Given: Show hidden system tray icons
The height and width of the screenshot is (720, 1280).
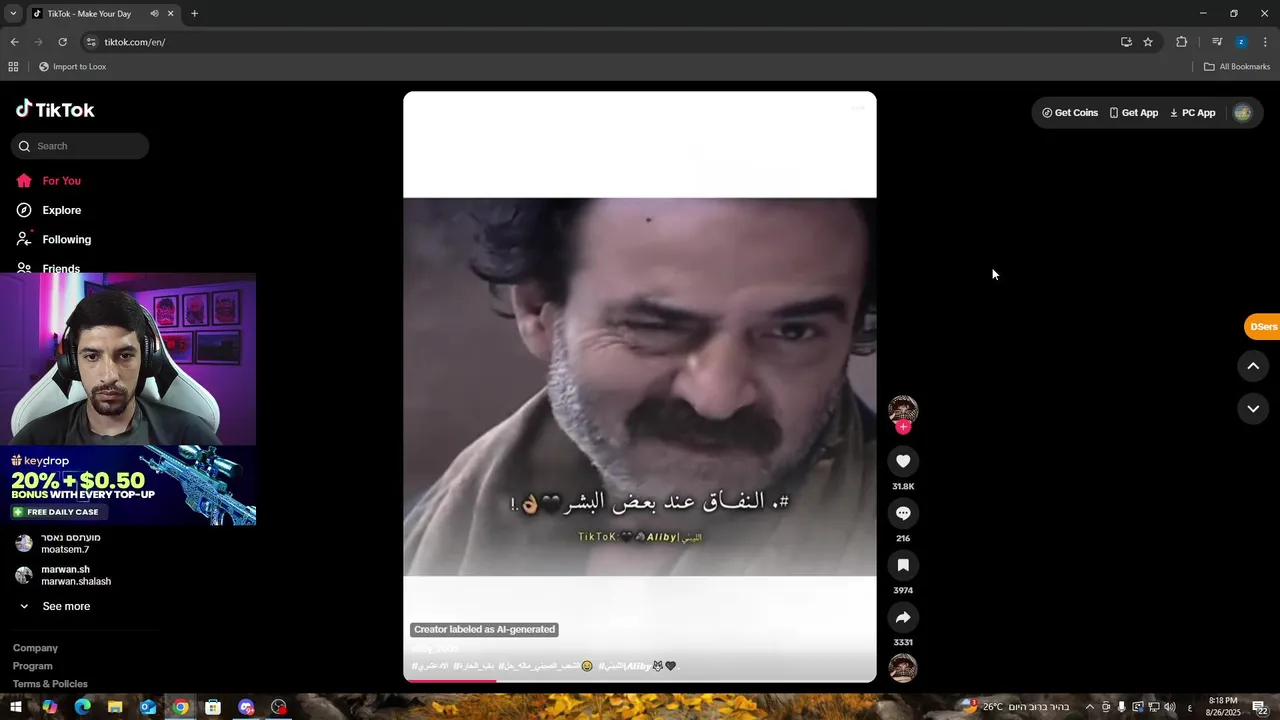Looking at the screenshot, I should tap(1089, 707).
